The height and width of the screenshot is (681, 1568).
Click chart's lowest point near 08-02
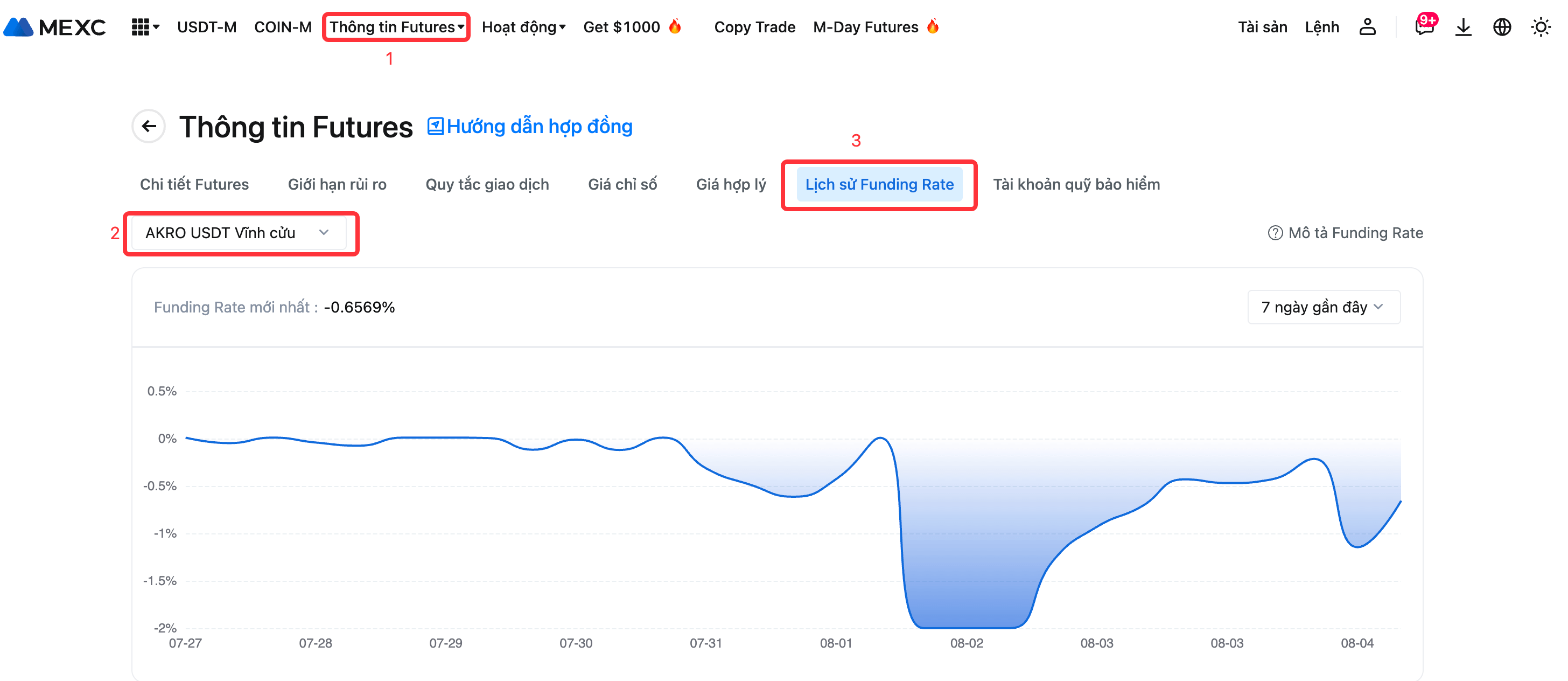pyautogui.click(x=966, y=627)
